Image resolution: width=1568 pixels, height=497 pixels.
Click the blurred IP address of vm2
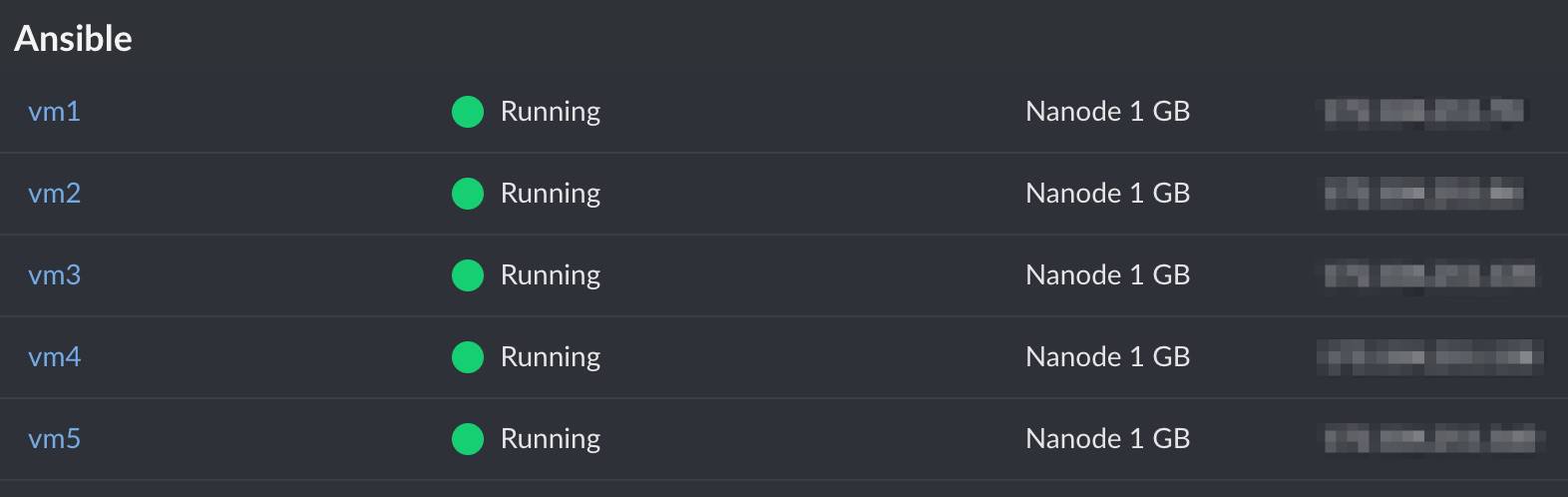tap(1423, 194)
